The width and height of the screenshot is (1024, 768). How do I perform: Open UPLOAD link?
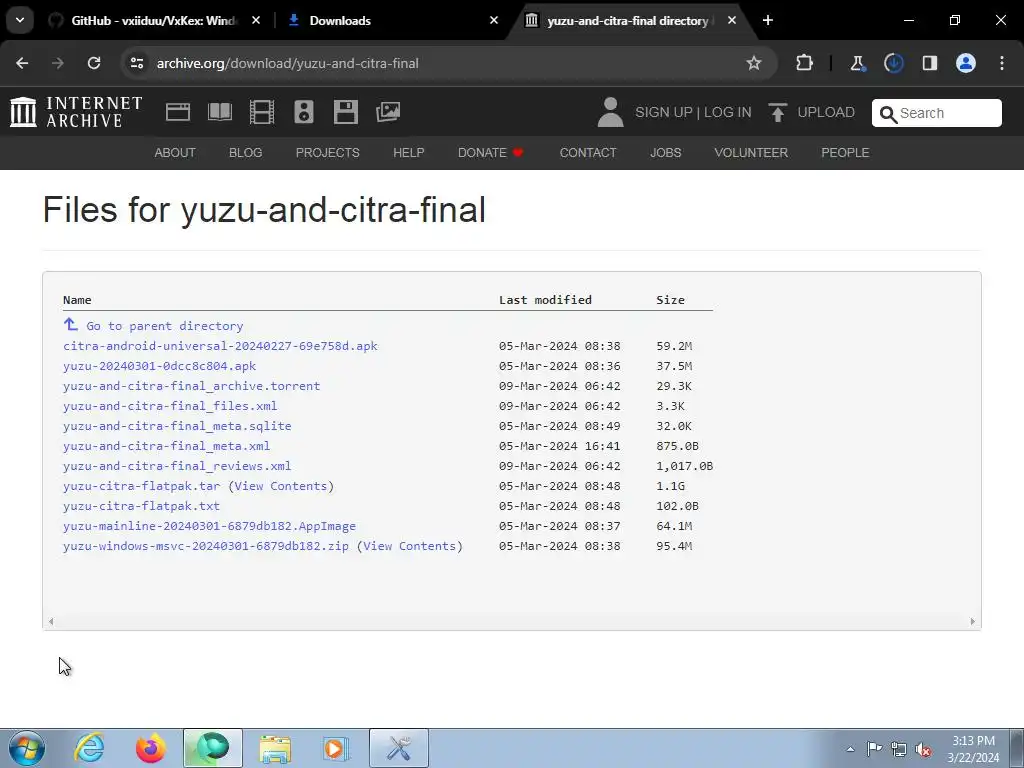(825, 112)
